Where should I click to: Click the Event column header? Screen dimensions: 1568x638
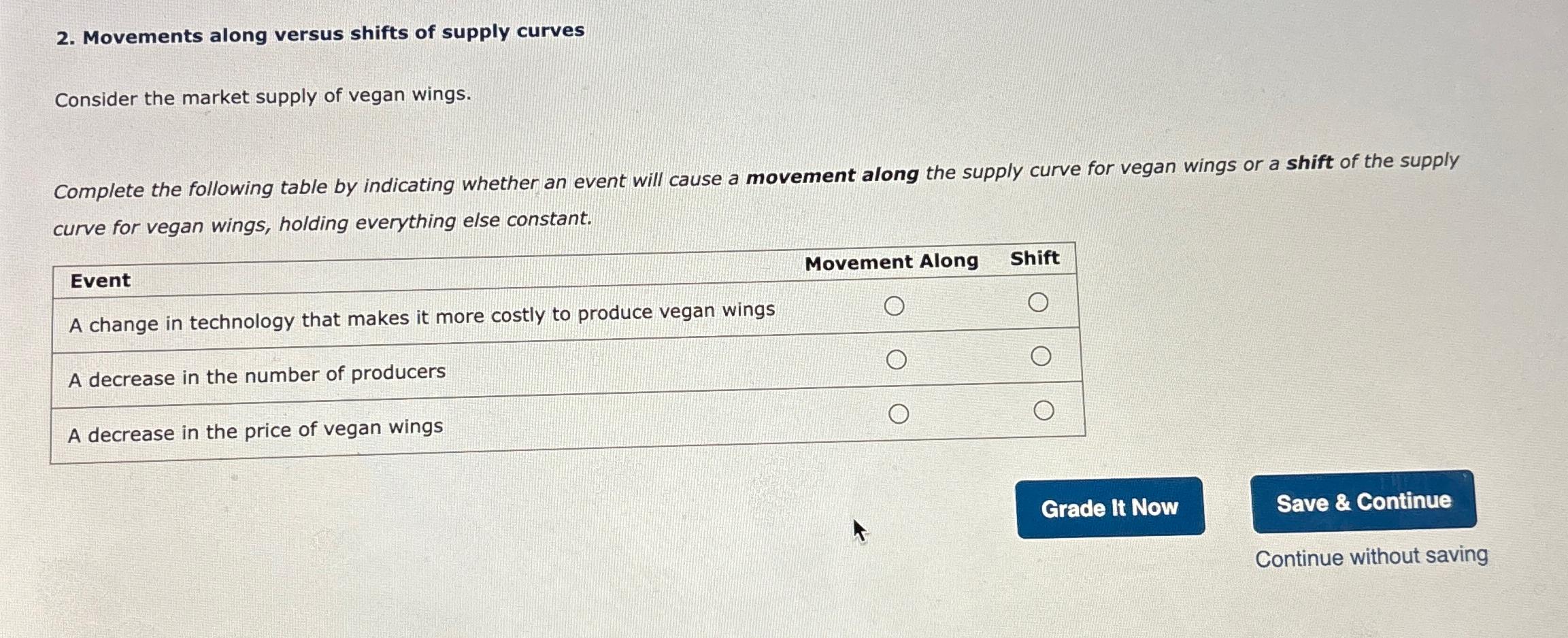[x=99, y=281]
